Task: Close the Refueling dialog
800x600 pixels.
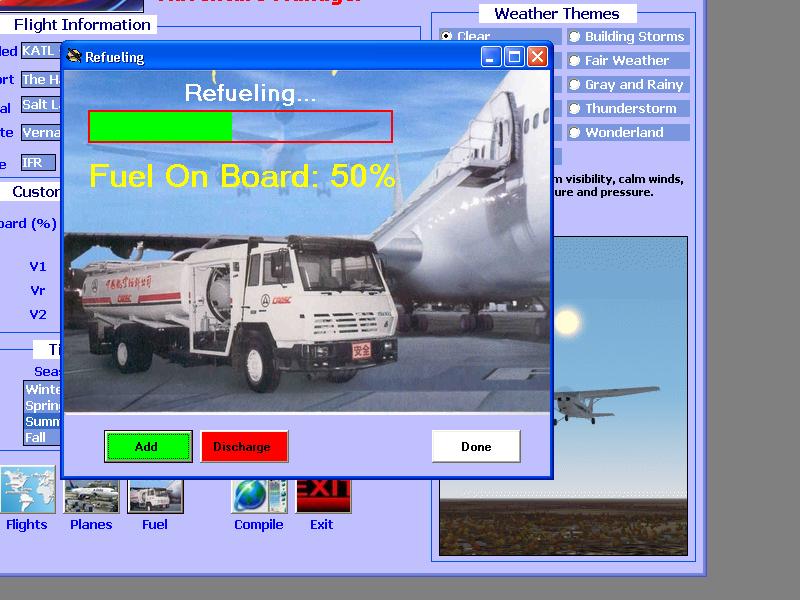Action: (537, 57)
